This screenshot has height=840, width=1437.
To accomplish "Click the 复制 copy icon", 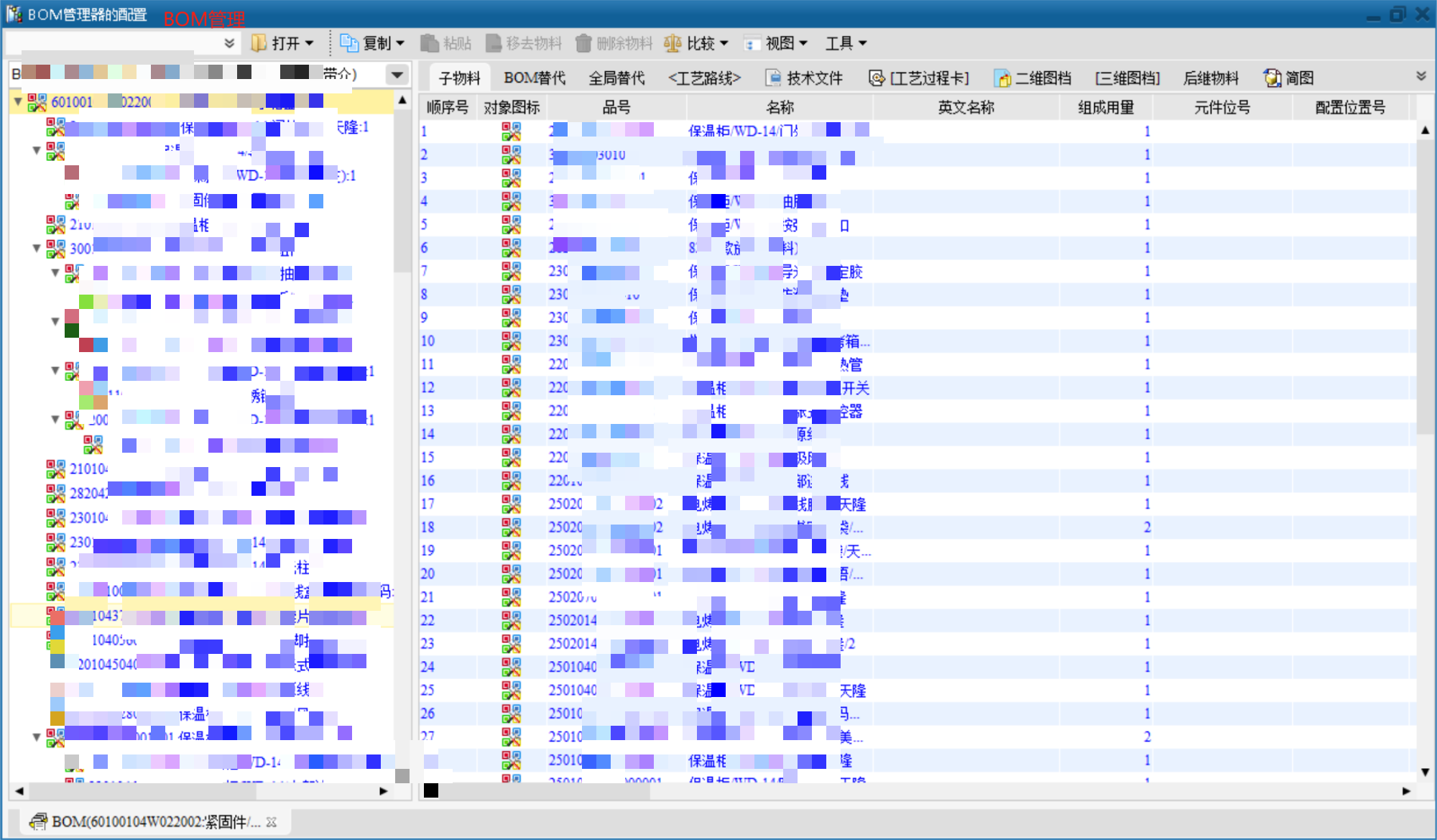I will pyautogui.click(x=348, y=44).
